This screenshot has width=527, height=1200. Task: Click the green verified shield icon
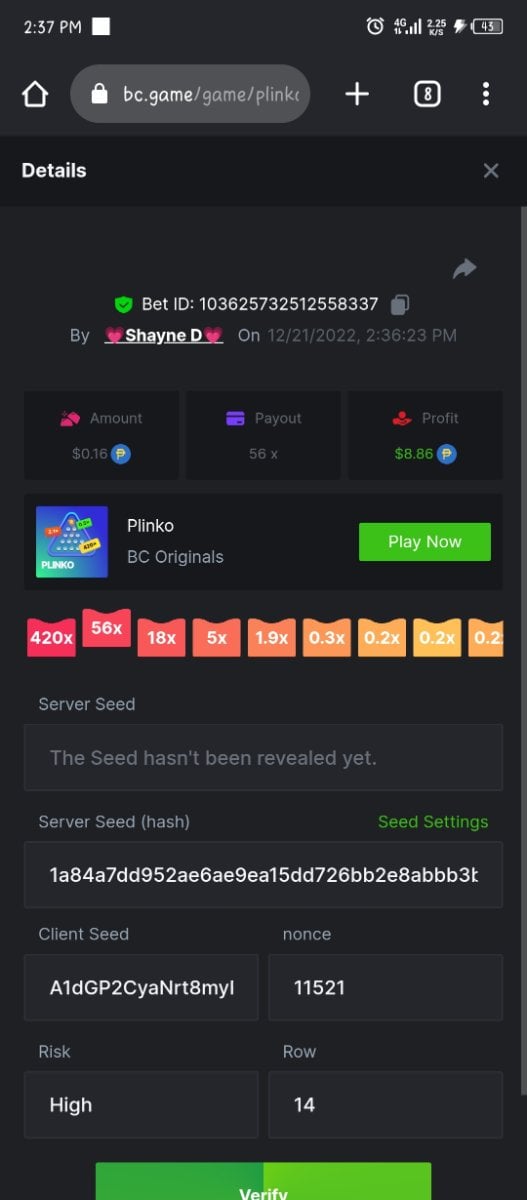tap(124, 304)
